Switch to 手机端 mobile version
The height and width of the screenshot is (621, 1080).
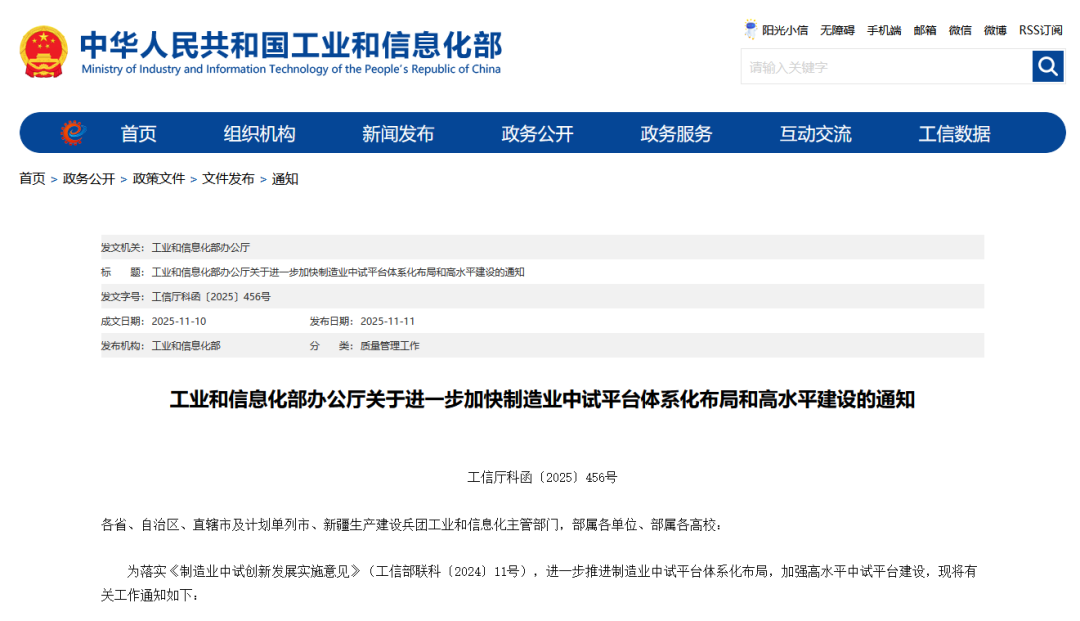883,30
